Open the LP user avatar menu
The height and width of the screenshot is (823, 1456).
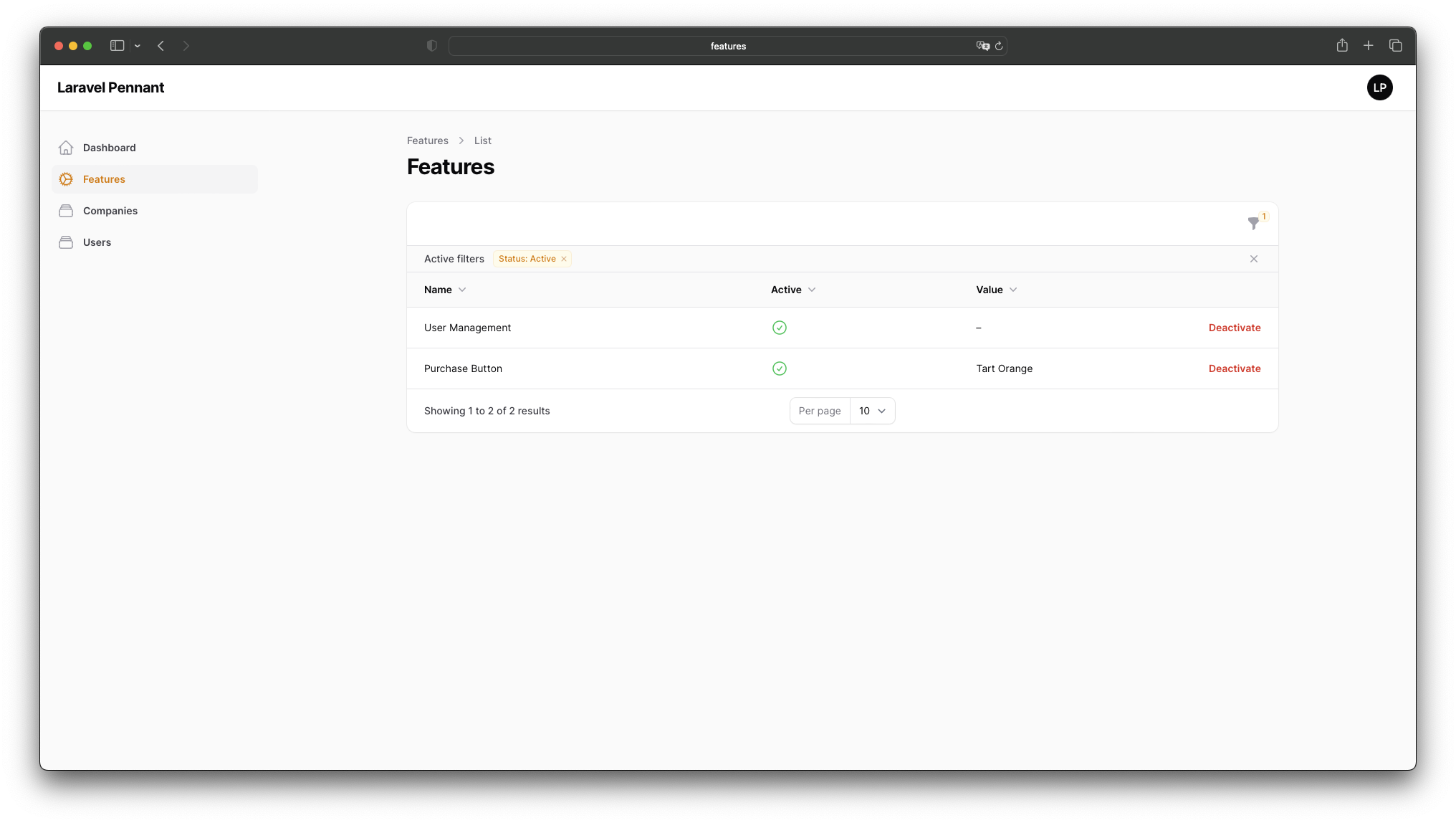[x=1379, y=87]
